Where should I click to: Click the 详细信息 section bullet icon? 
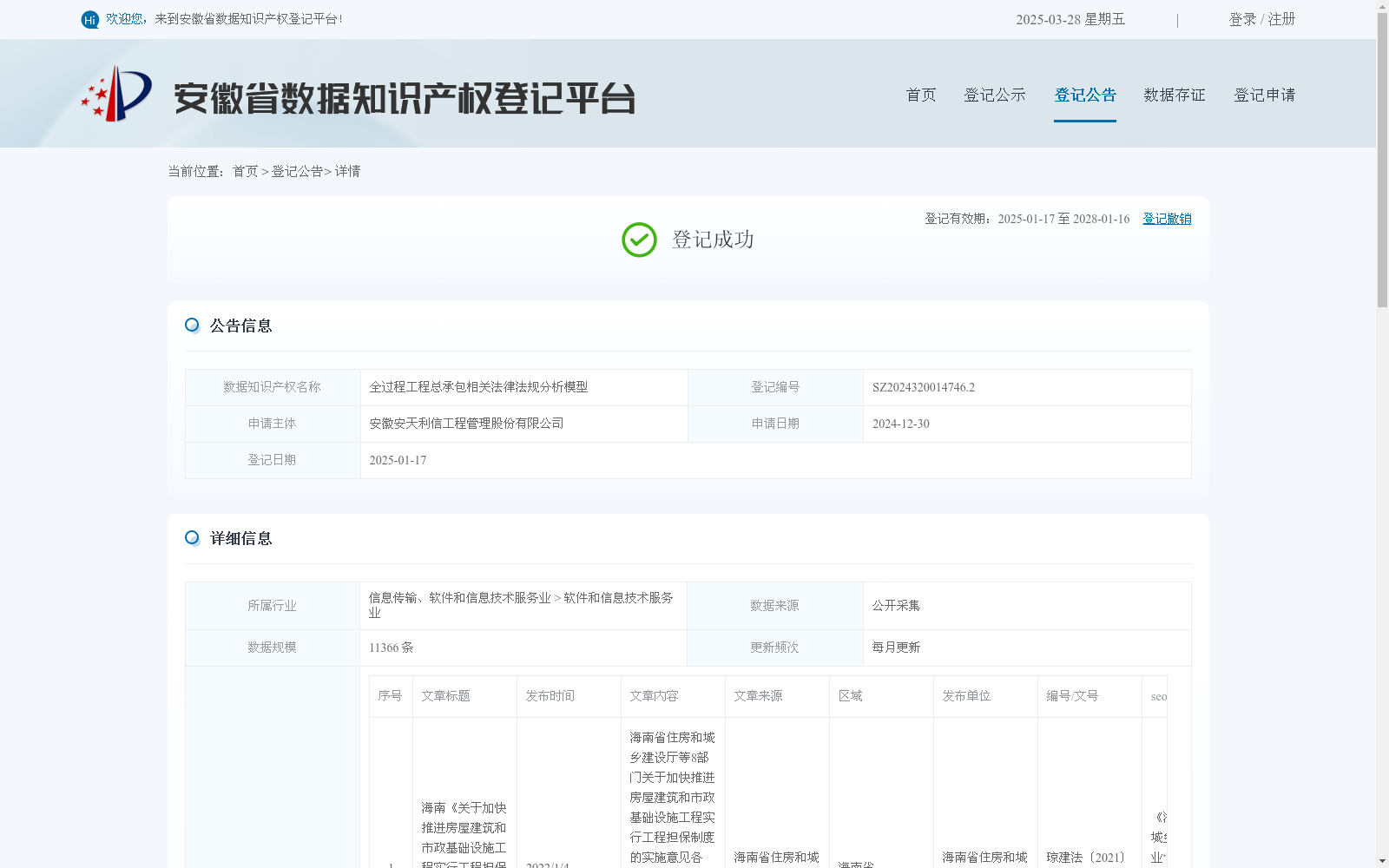point(192,538)
